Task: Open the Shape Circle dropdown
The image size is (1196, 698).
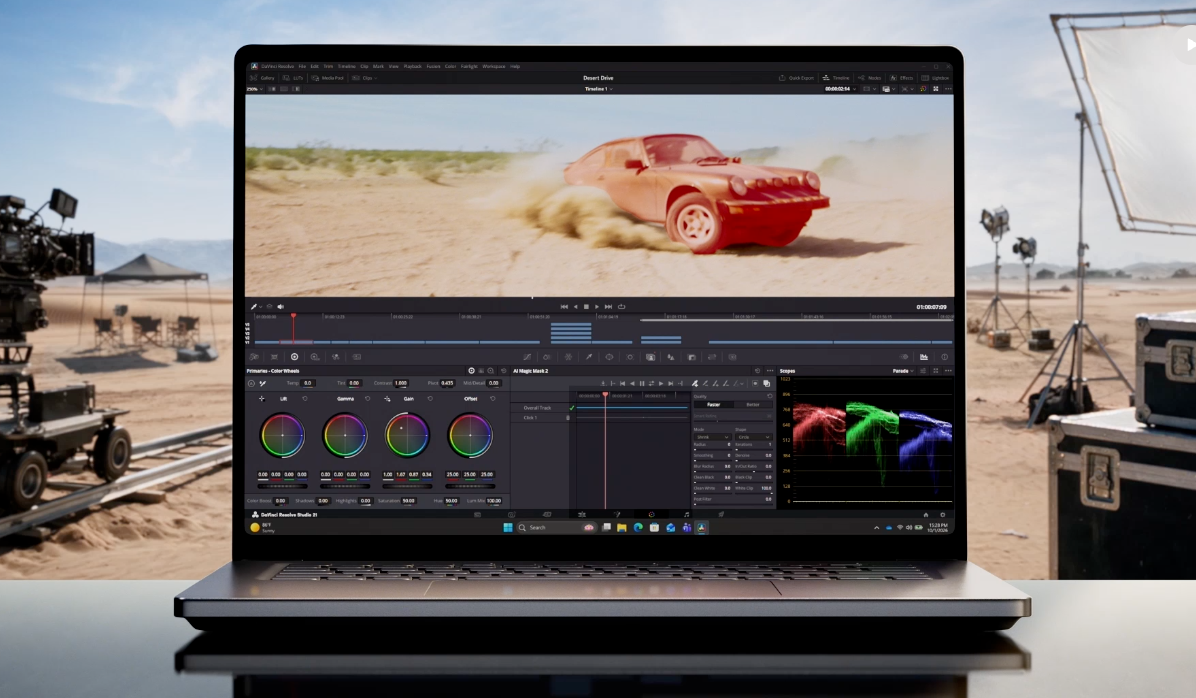Action: point(754,437)
